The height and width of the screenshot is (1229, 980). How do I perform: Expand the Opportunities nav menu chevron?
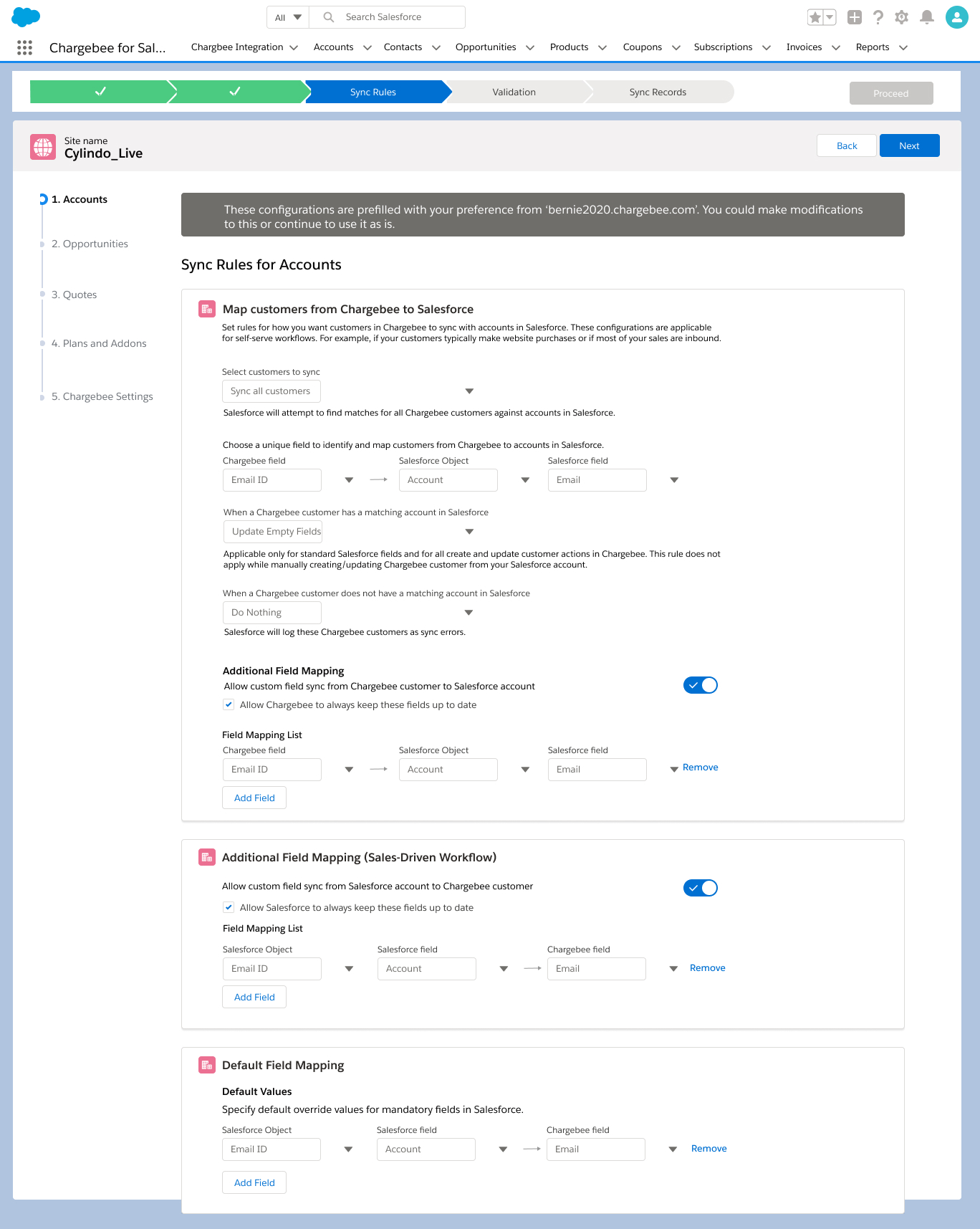(530, 48)
